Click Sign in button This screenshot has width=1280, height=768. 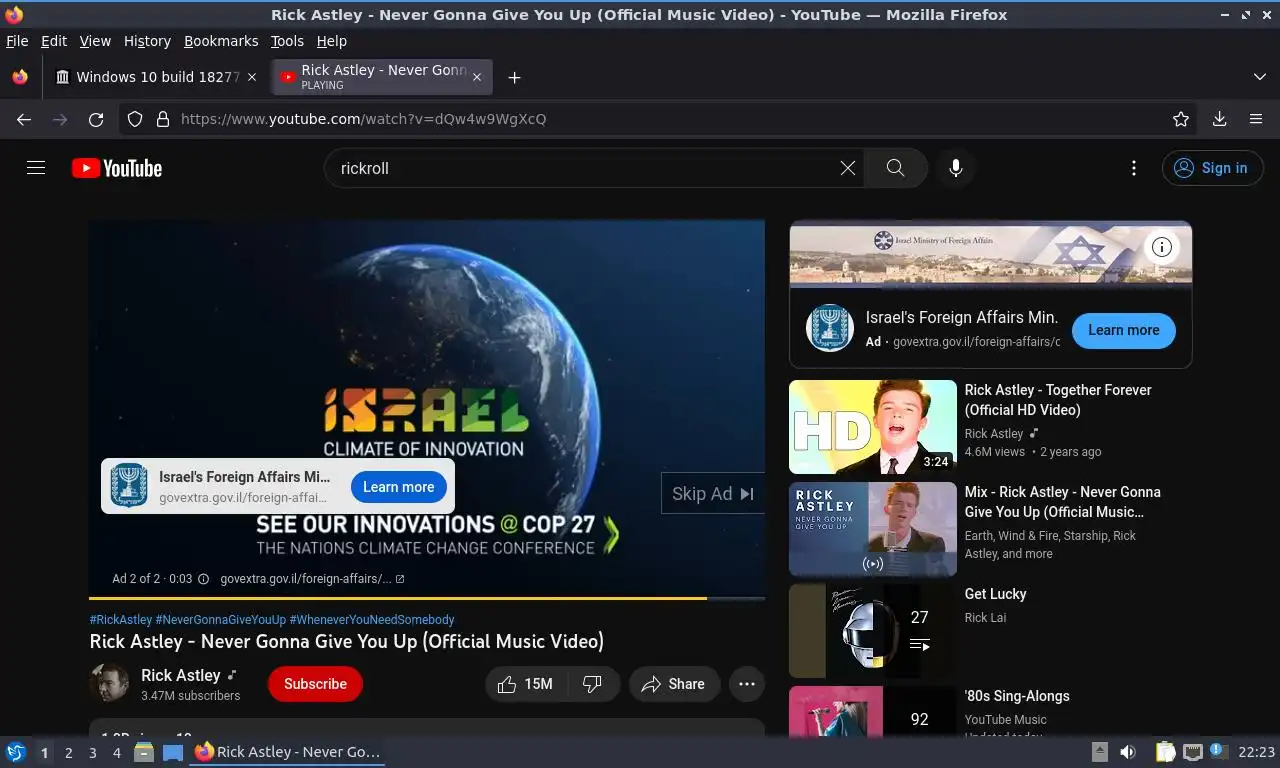click(1212, 168)
